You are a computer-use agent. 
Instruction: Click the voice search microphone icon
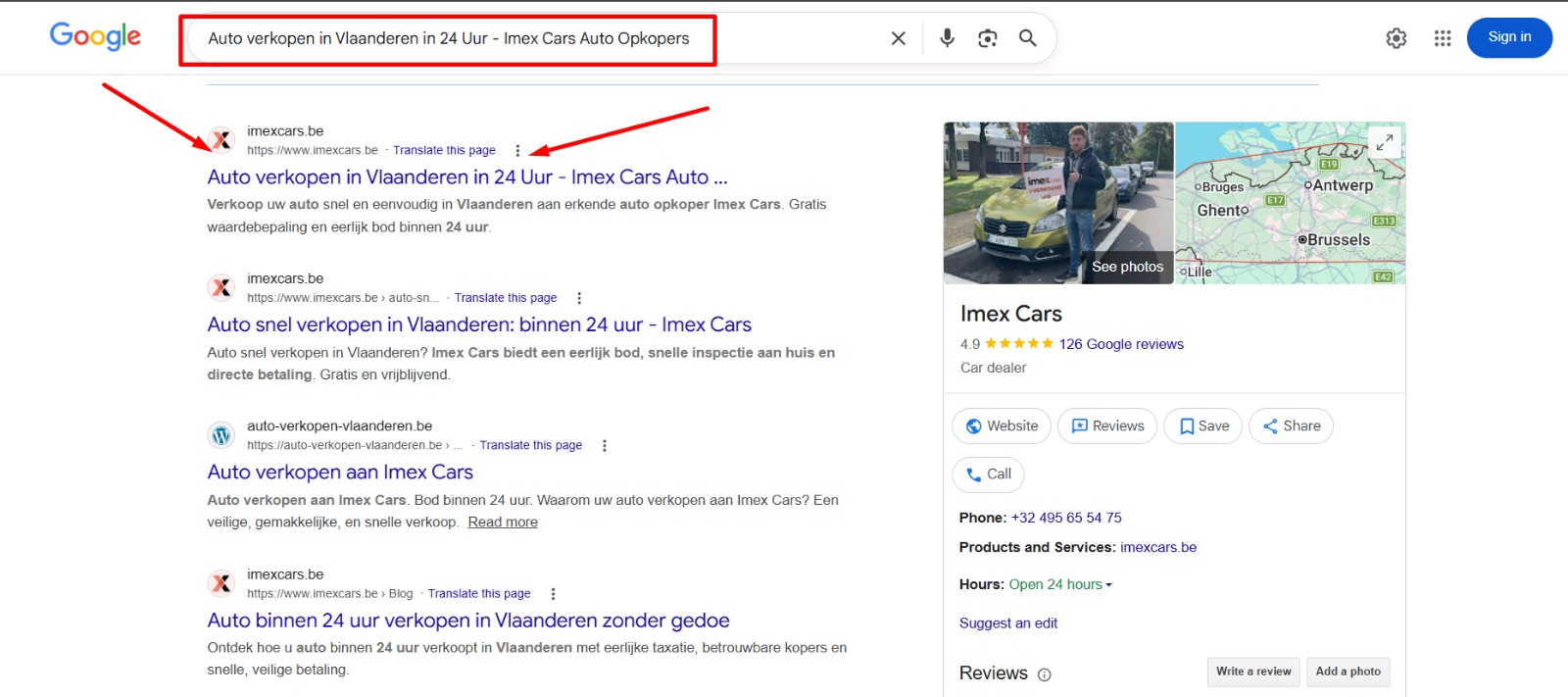point(947,38)
